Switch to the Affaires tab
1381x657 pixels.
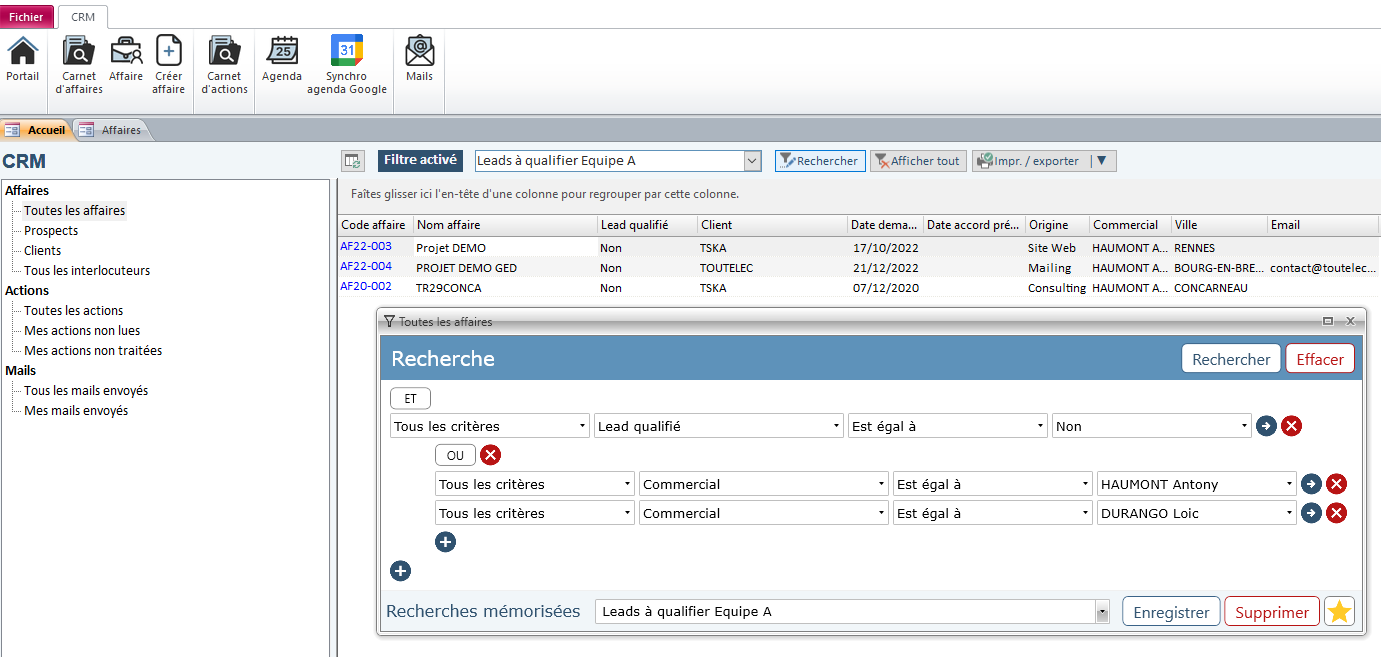coord(120,129)
